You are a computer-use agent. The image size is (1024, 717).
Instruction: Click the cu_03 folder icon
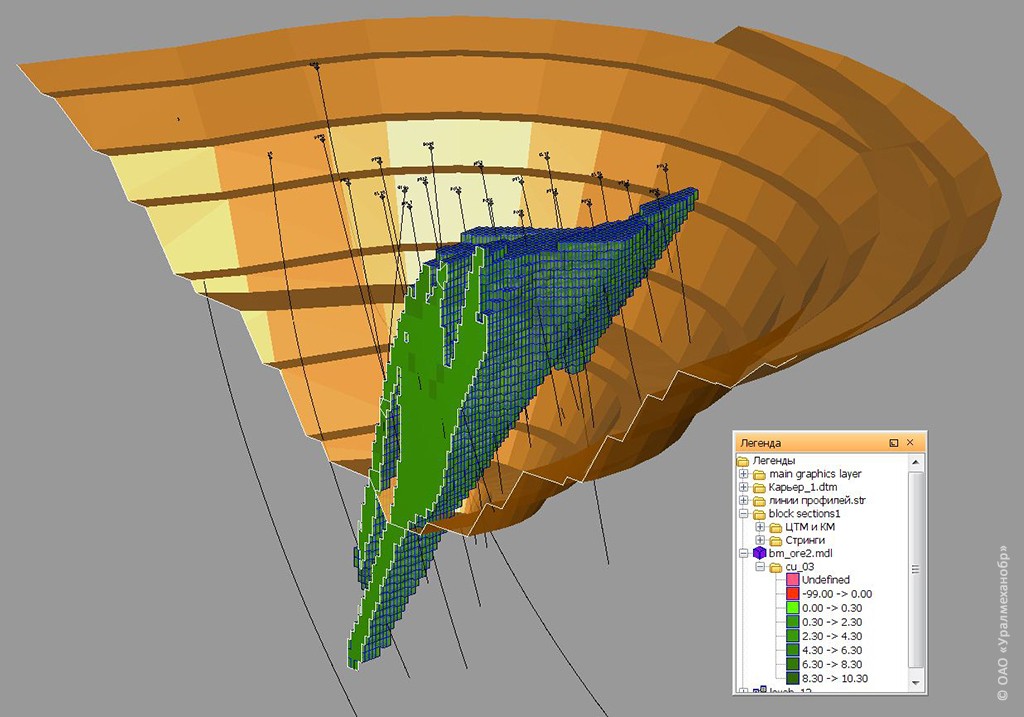[775, 567]
